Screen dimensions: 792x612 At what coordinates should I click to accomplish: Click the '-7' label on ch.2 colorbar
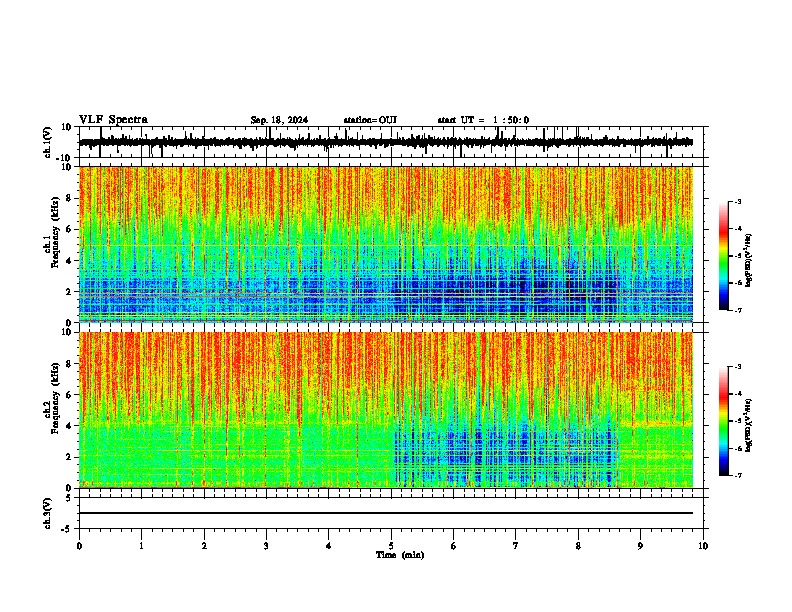pyautogui.click(x=737, y=475)
